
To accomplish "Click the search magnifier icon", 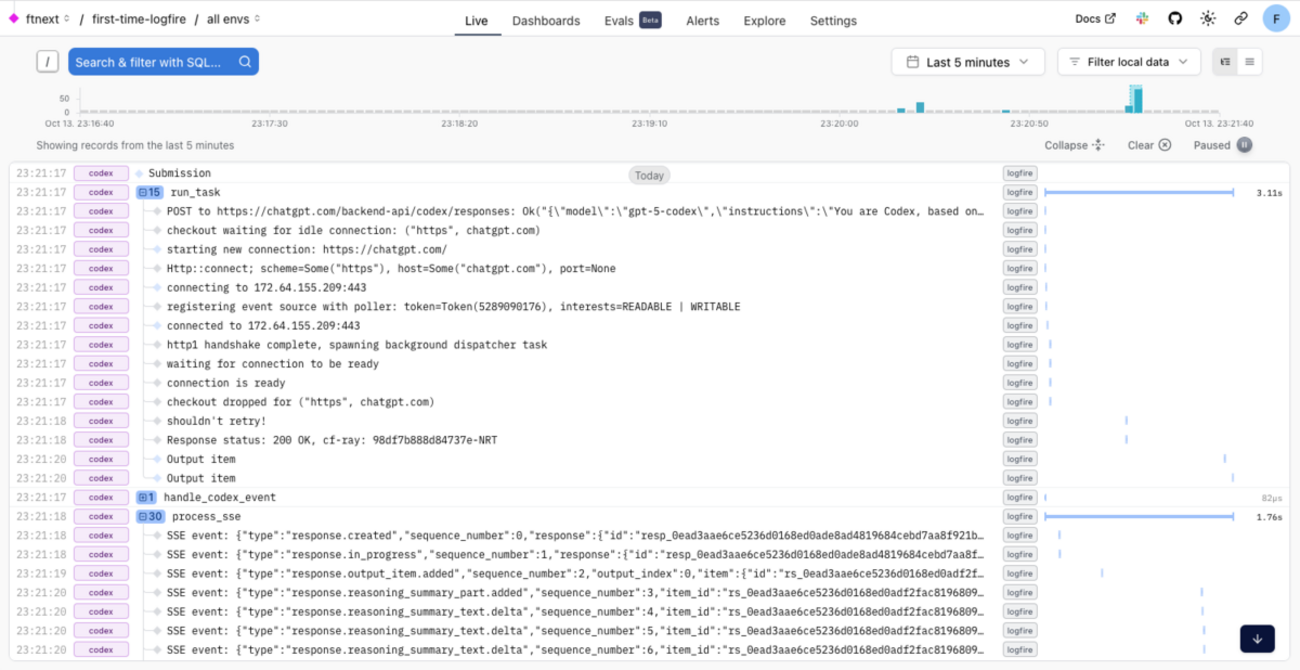I will [245, 62].
